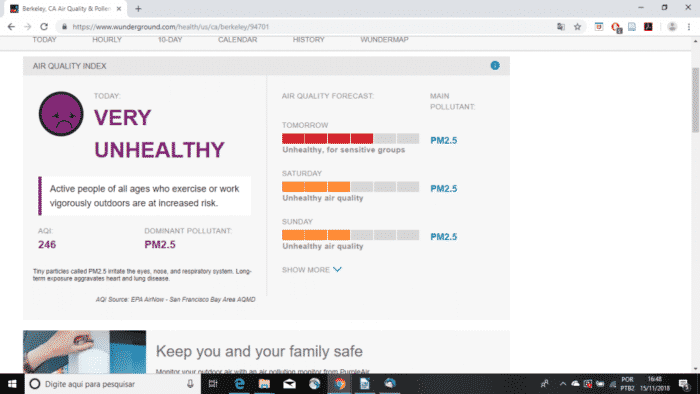Switch to the HOURLY tab

(x=107, y=40)
